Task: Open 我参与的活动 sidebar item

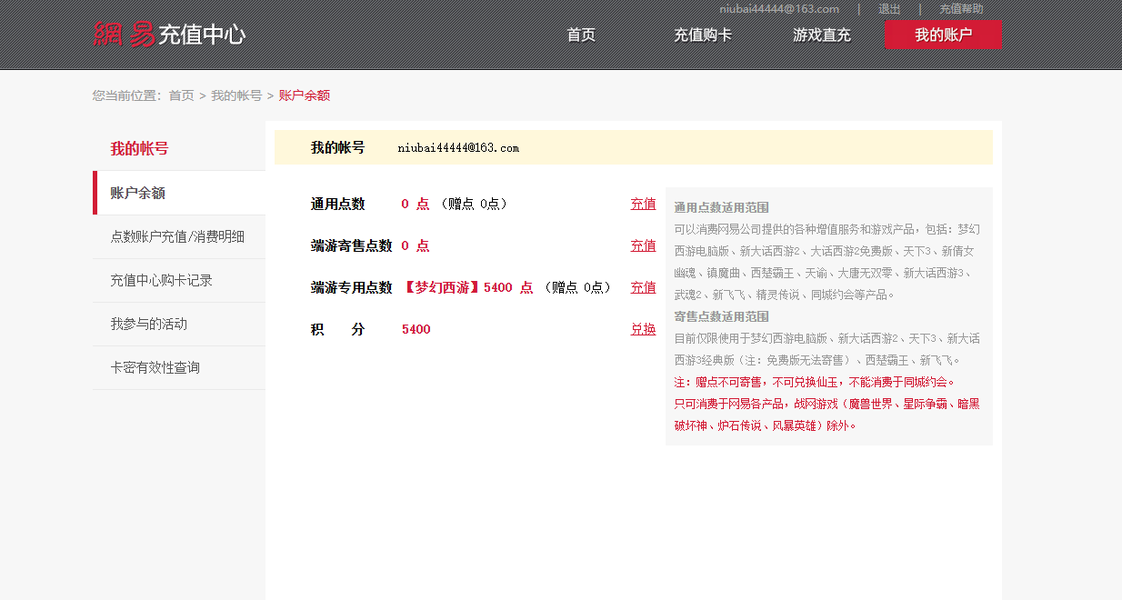Action: 179,324
